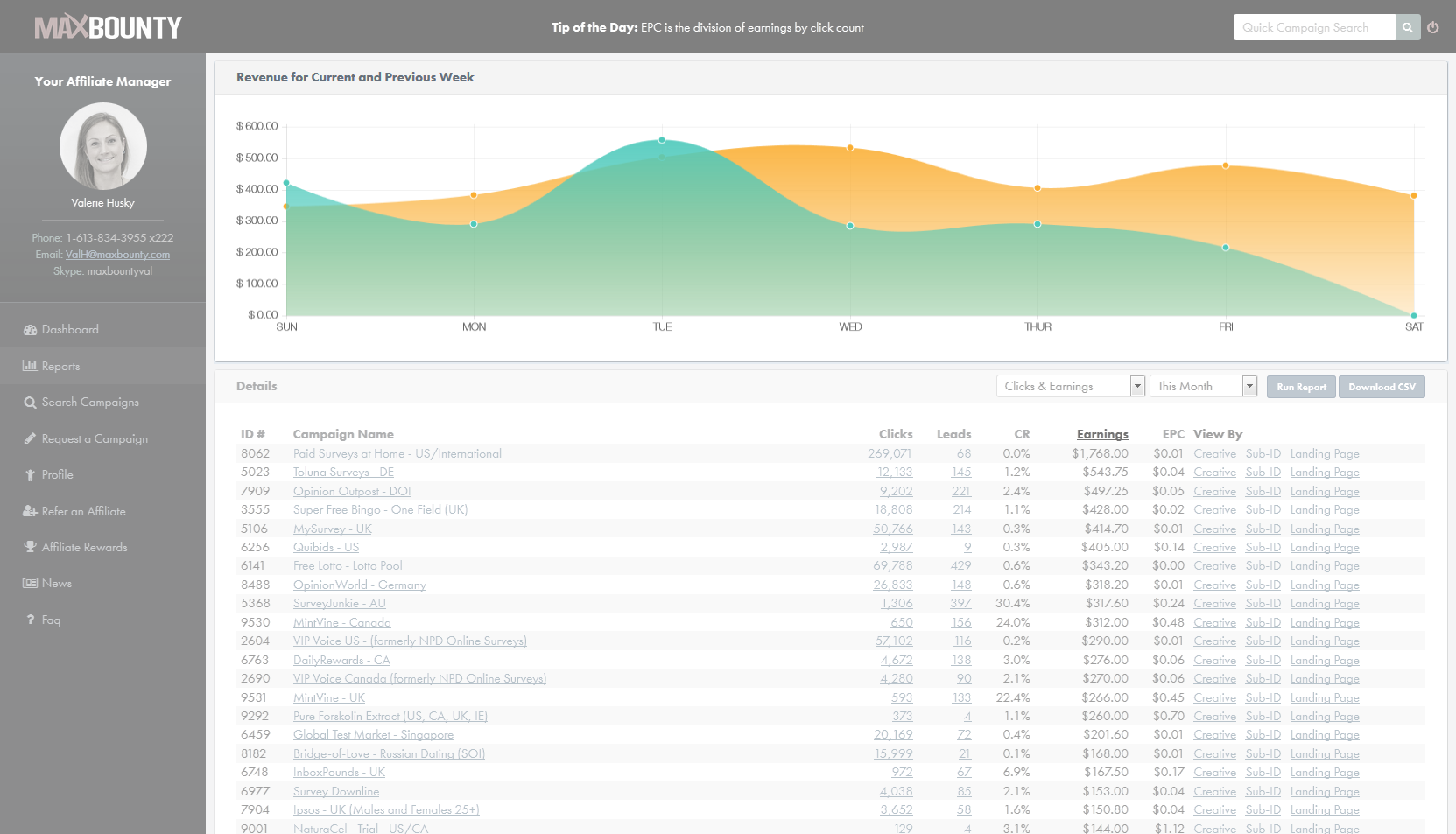The height and width of the screenshot is (834, 1456).
Task: Click the News newspaper icon
Action: [30, 583]
